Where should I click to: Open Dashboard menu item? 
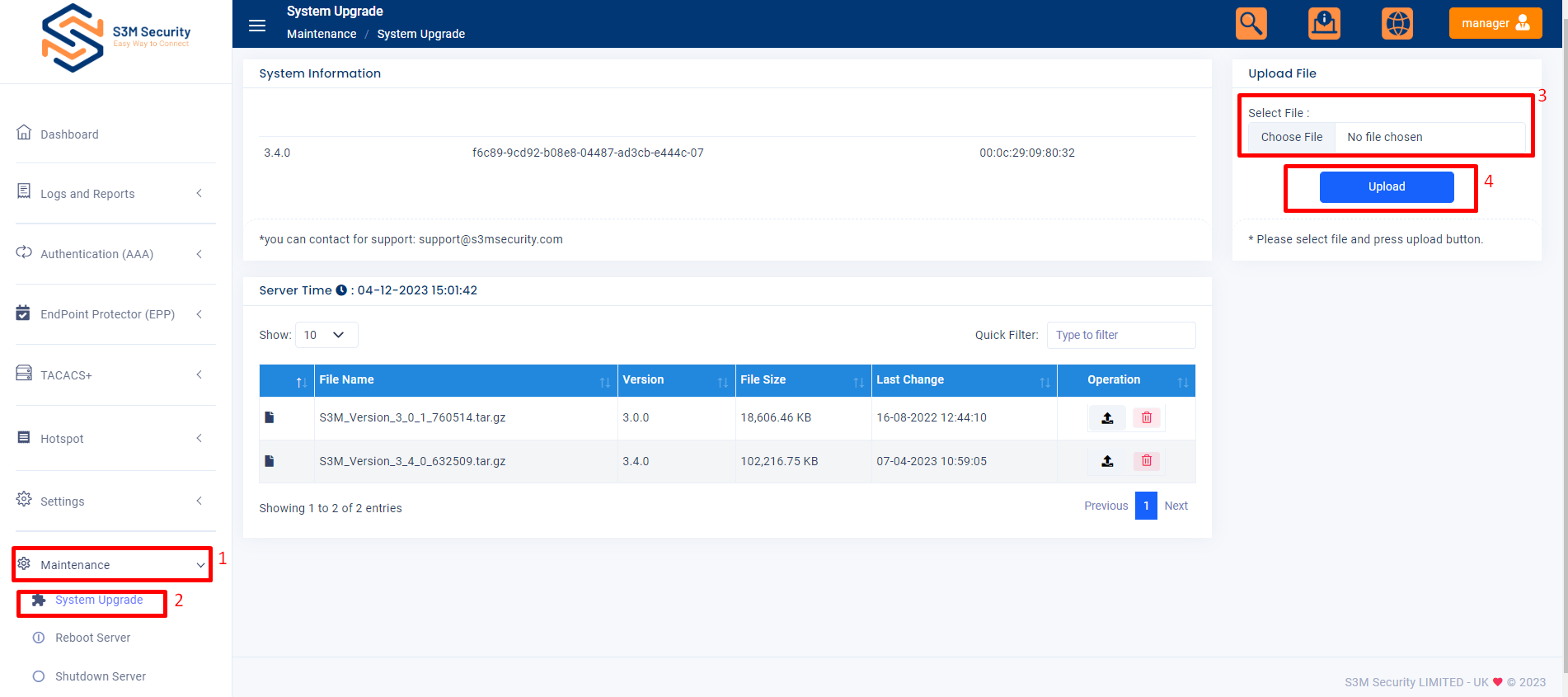pos(69,134)
